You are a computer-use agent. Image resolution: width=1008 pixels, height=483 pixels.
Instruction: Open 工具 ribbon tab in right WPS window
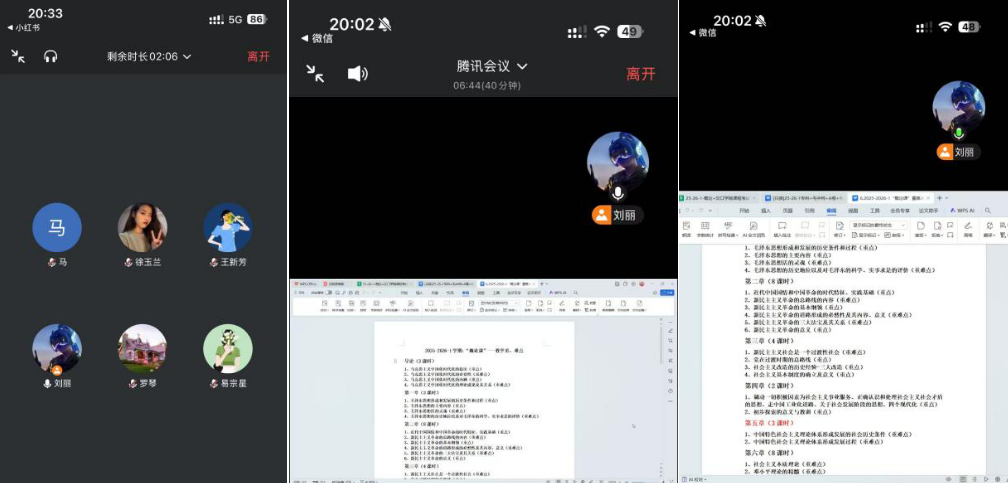875,211
